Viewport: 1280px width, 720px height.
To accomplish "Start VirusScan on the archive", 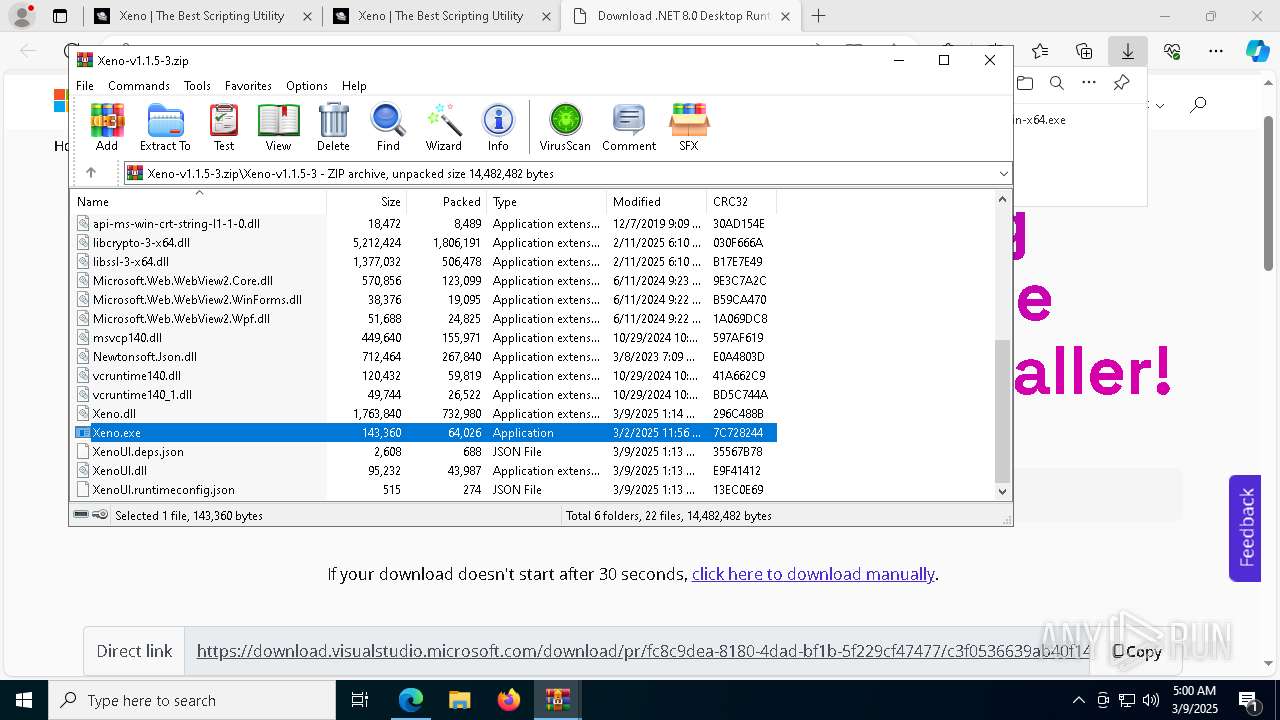I will [x=565, y=127].
